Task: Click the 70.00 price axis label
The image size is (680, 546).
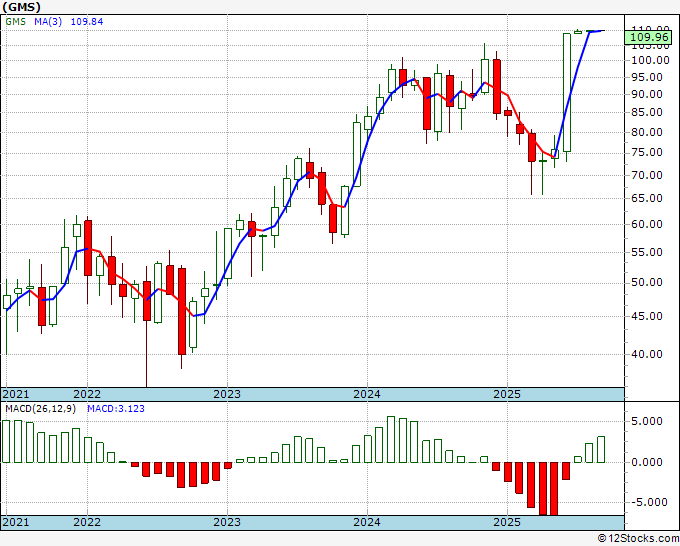Action: (647, 175)
